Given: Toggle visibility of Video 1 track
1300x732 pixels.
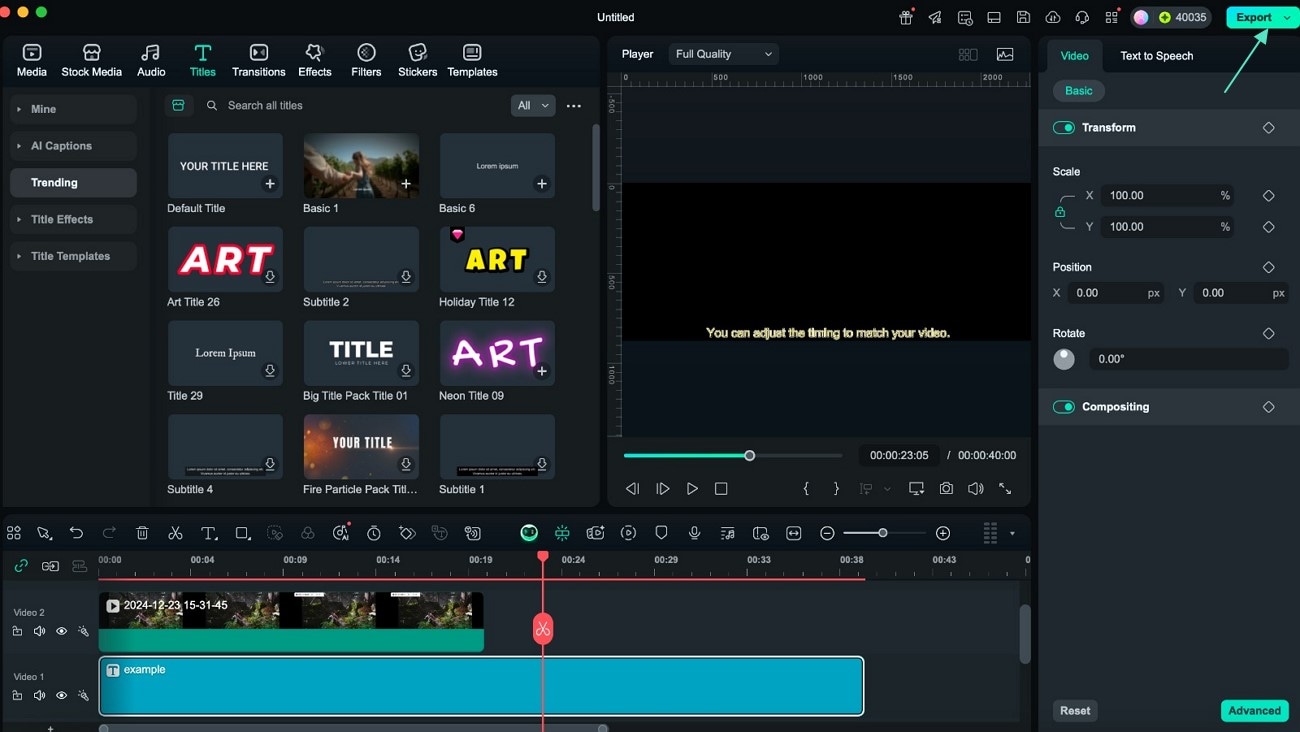Looking at the screenshot, I should click(61, 696).
